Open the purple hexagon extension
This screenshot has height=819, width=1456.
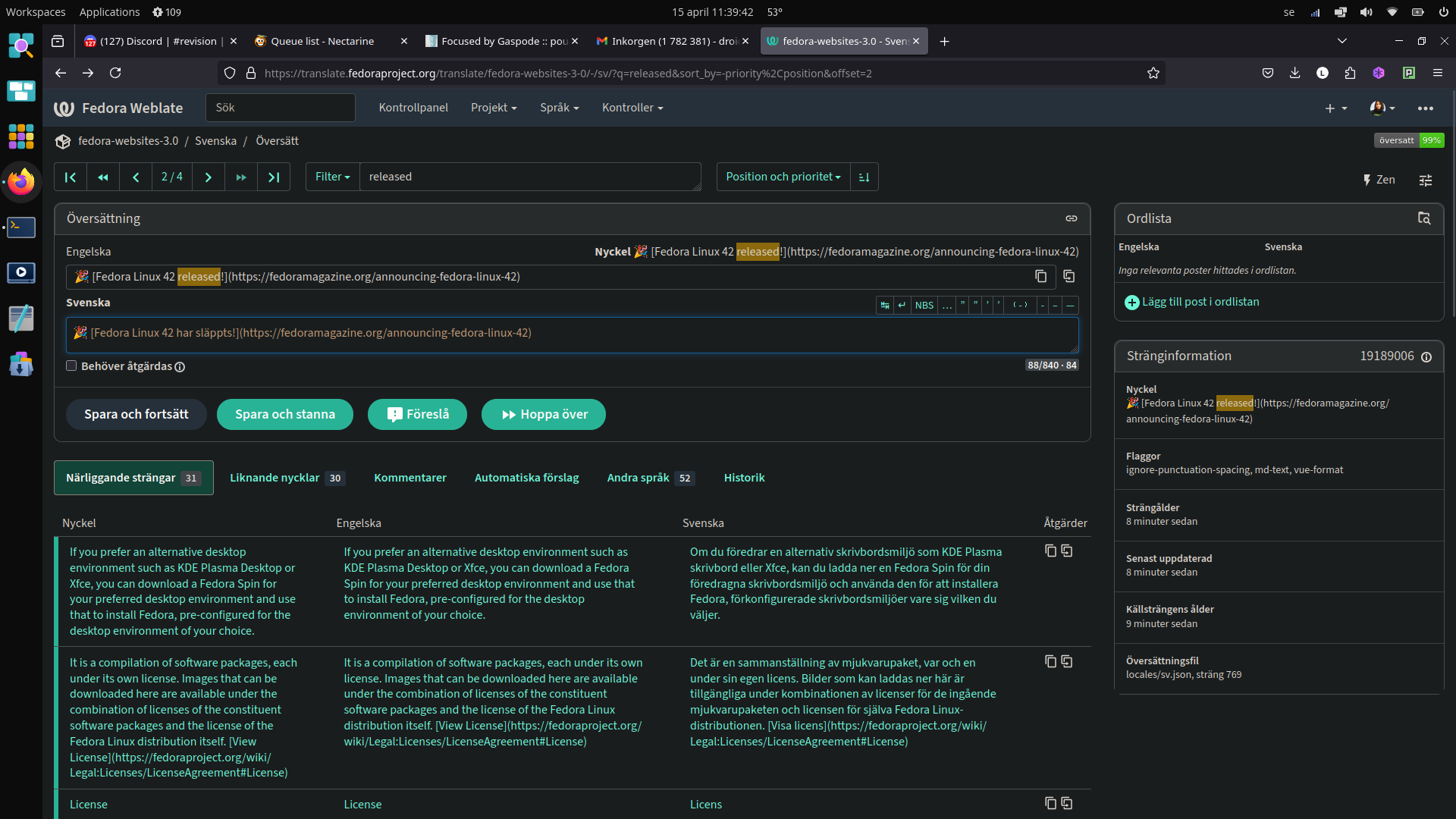click(x=1379, y=73)
